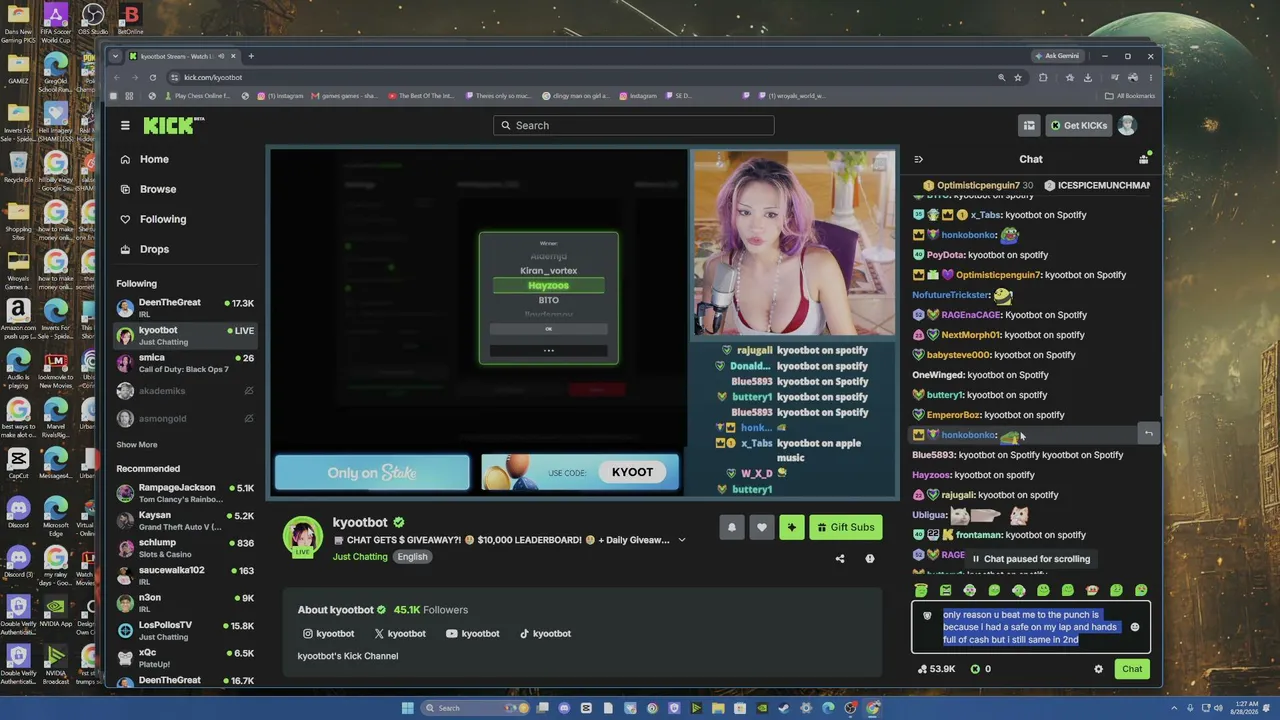Click the chat identity badge icon

pyautogui.click(x=927, y=616)
